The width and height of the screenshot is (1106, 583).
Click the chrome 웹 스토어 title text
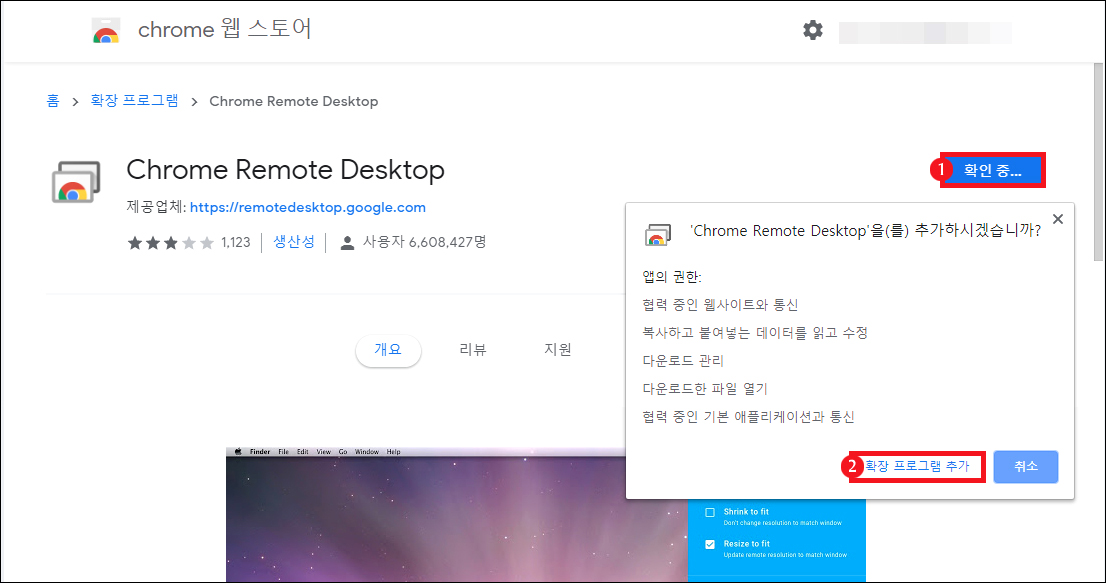point(224,30)
